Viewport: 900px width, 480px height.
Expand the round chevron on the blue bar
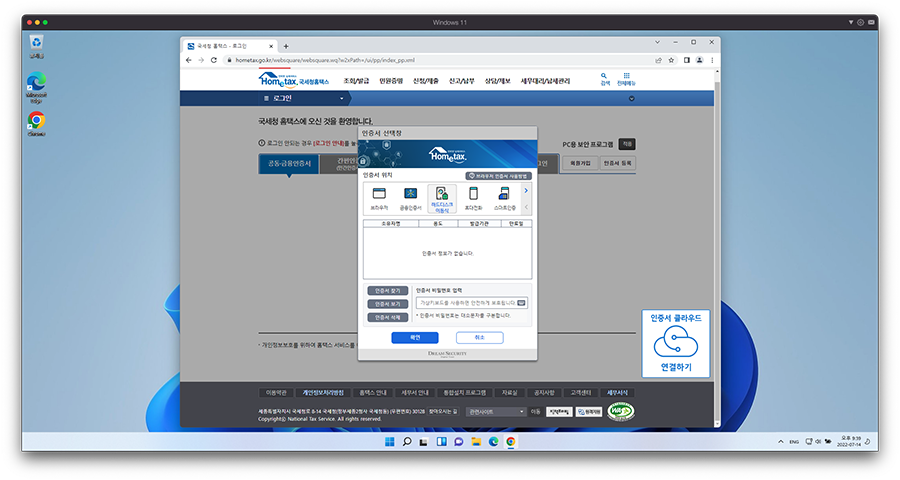click(x=631, y=98)
